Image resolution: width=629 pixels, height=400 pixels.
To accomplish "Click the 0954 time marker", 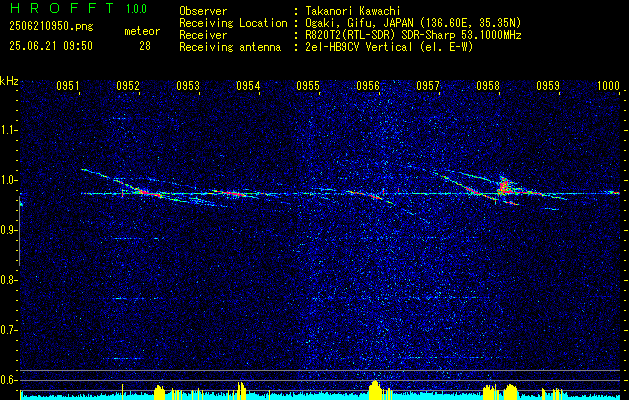I will tap(248, 85).
